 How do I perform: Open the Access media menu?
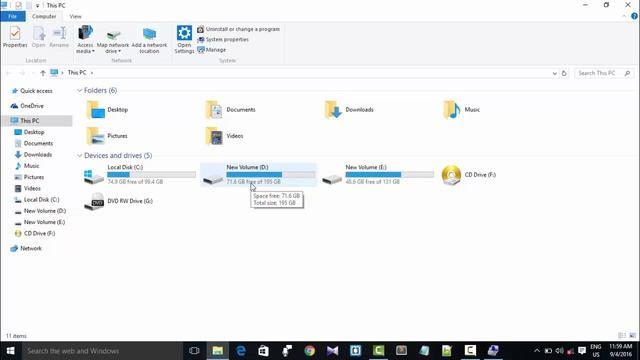[x=85, y=39]
